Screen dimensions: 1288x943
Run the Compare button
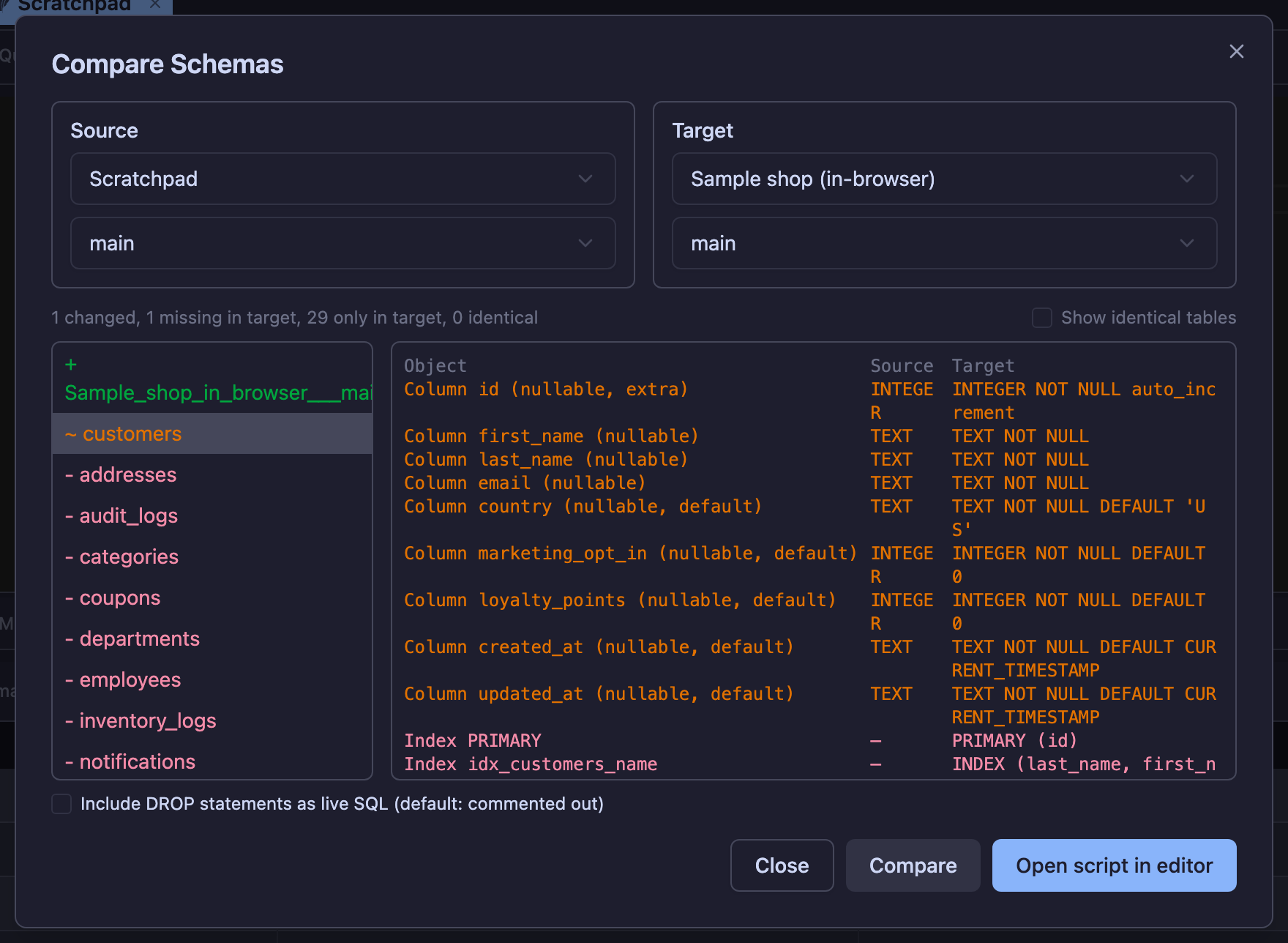coord(913,865)
